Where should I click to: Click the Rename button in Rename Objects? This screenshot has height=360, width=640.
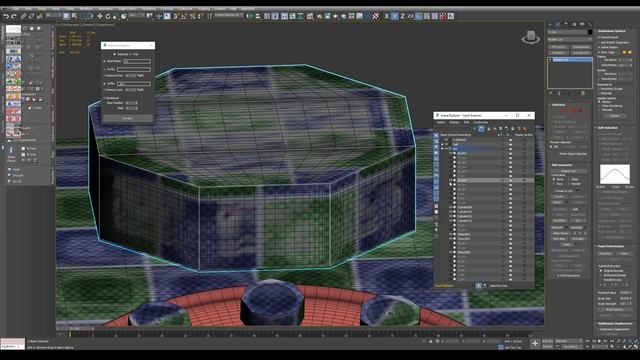click(128, 118)
